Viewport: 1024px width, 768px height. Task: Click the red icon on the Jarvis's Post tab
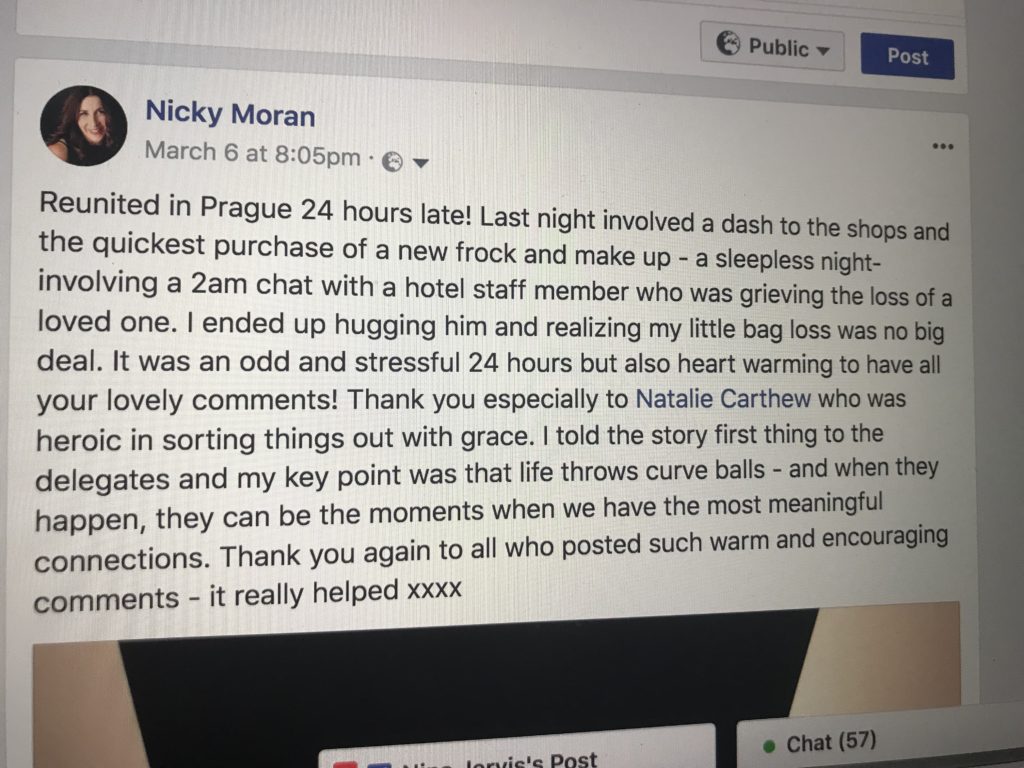pyautogui.click(x=344, y=764)
